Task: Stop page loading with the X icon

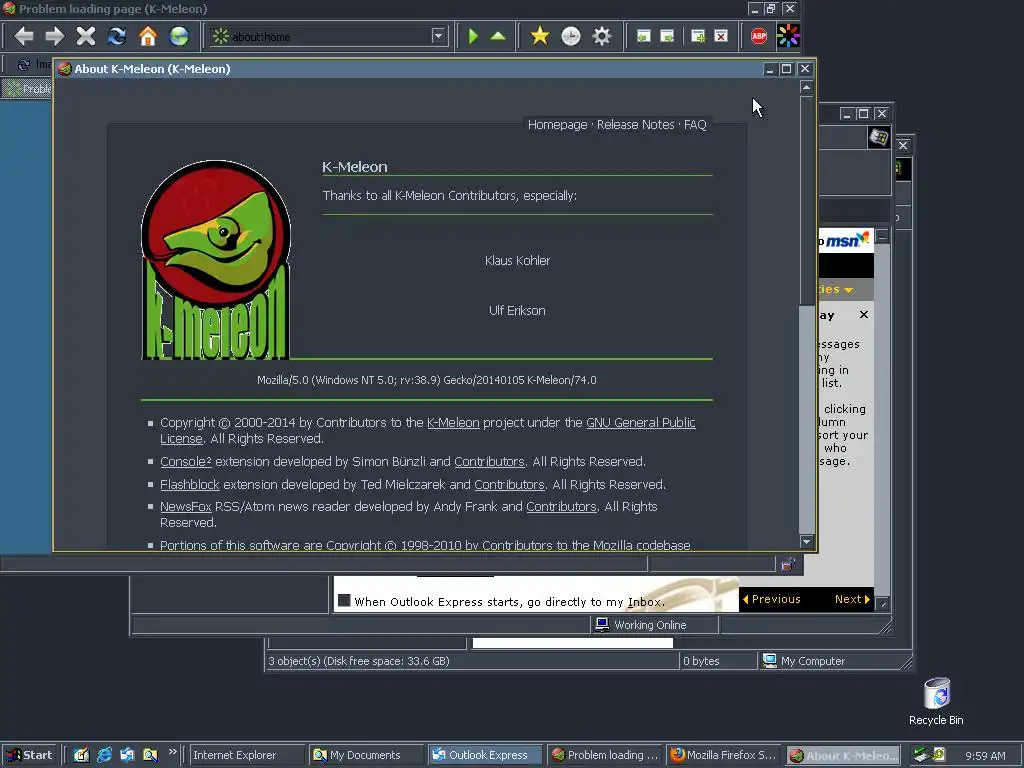Action: click(86, 36)
